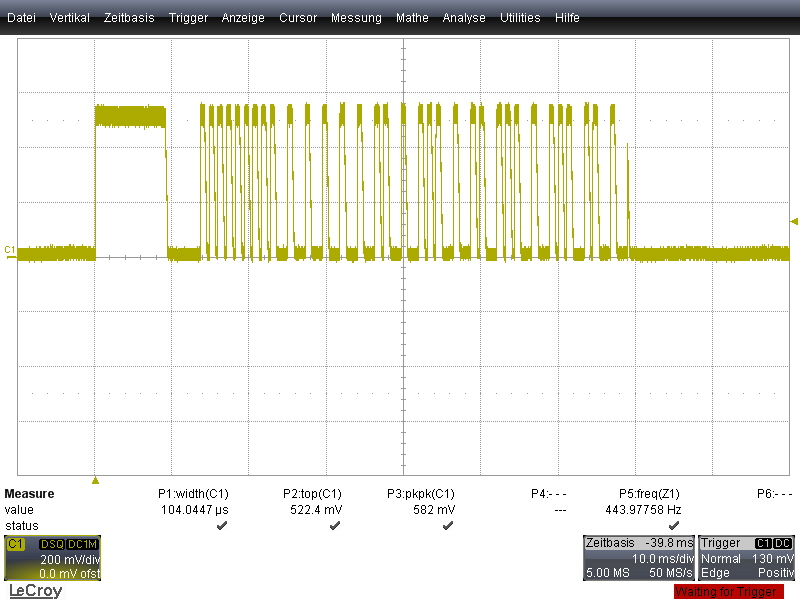Select P2:top(C1) measurement label
This screenshot has height=600, width=800.
(x=312, y=494)
